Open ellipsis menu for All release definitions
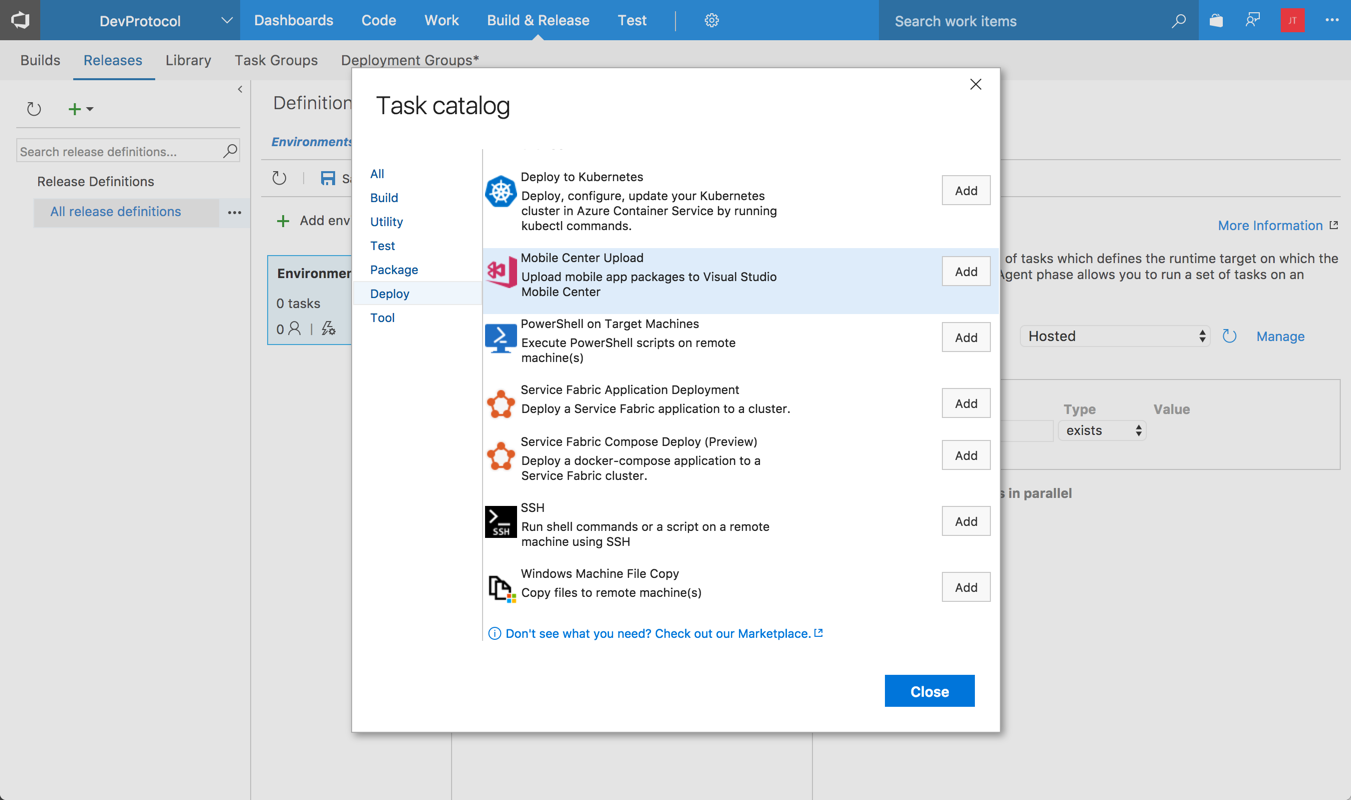1351x800 pixels. 234,212
